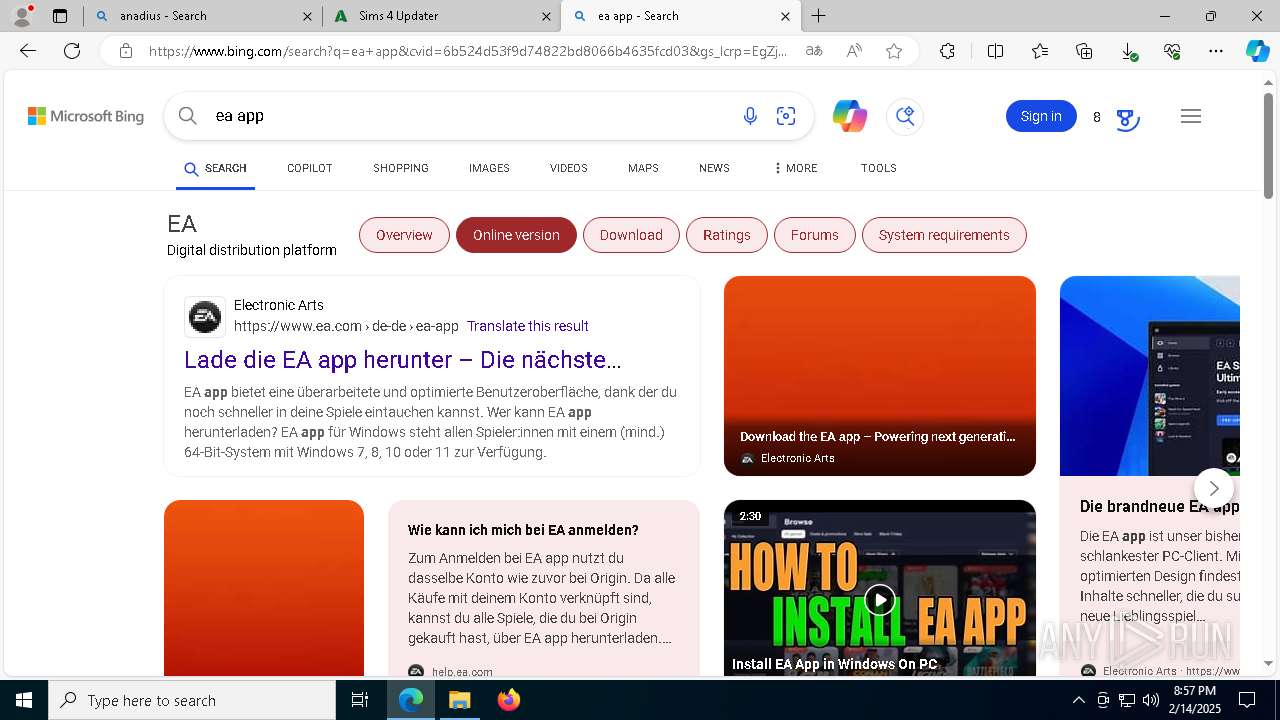
Task: Open Edge Settings and more menu
Action: click(x=1216, y=51)
